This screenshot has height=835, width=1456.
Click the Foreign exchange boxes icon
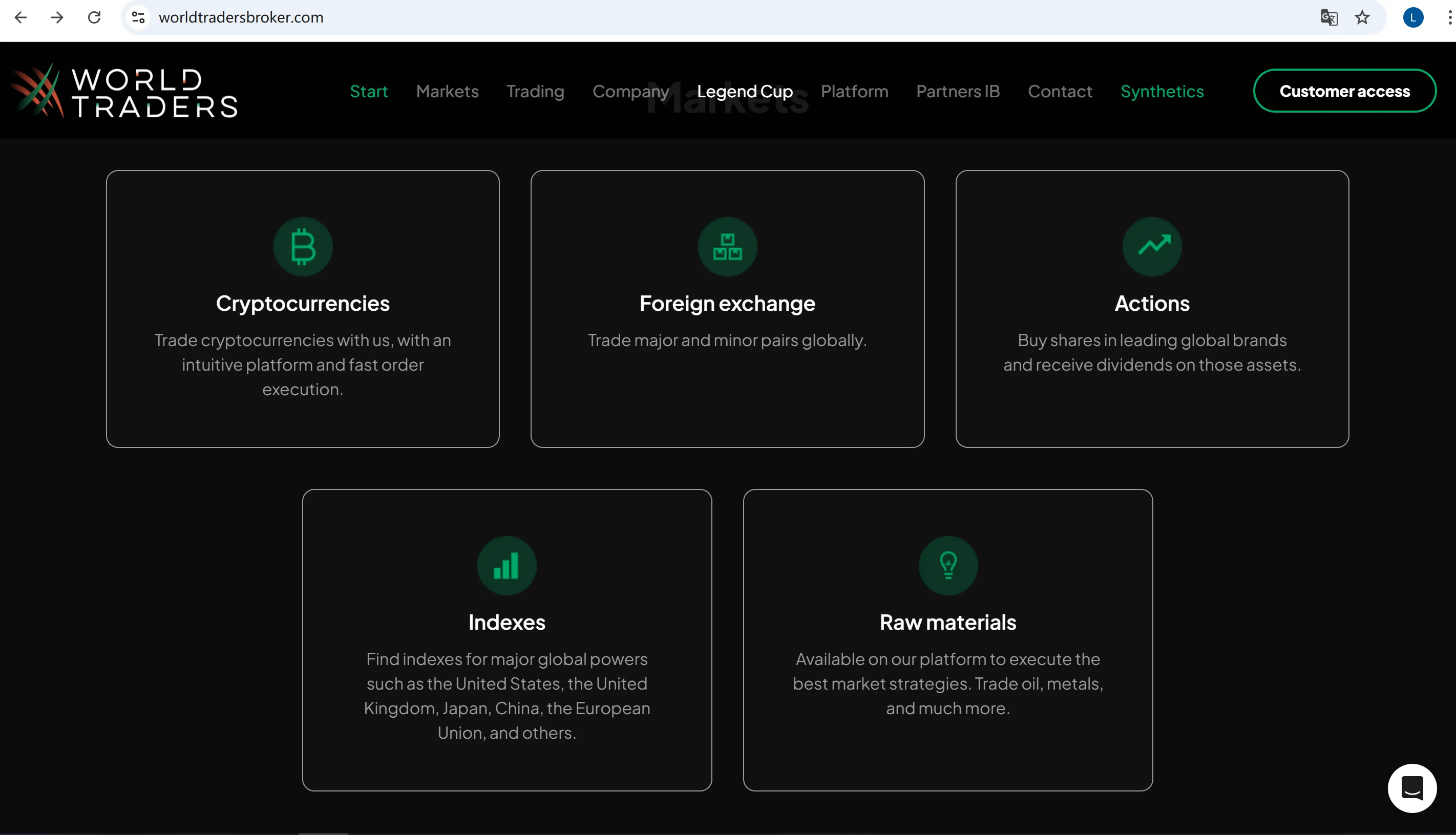click(727, 247)
